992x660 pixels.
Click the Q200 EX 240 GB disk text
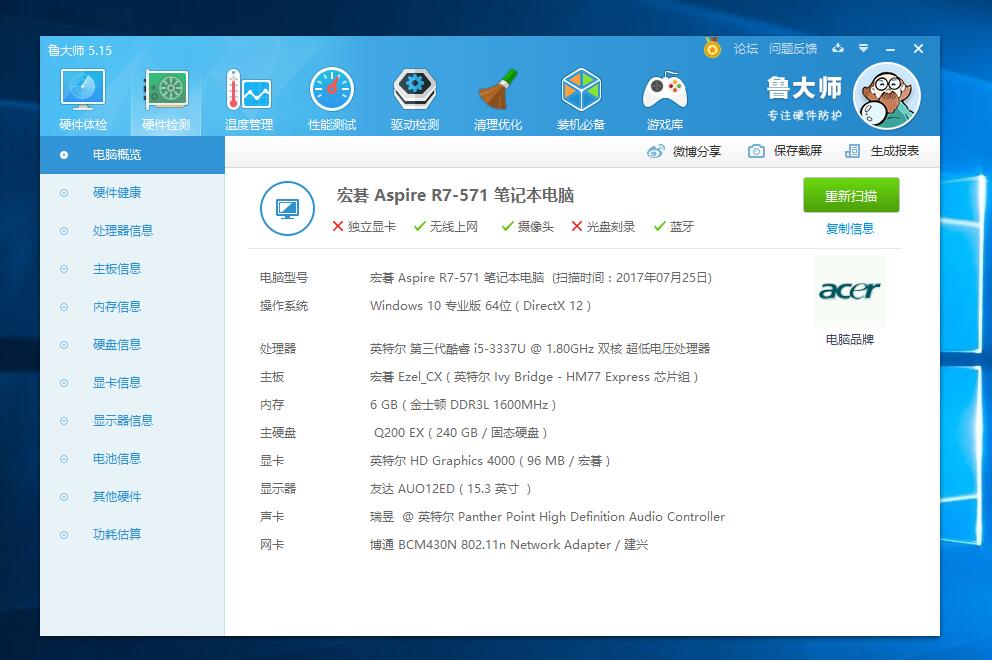461,433
